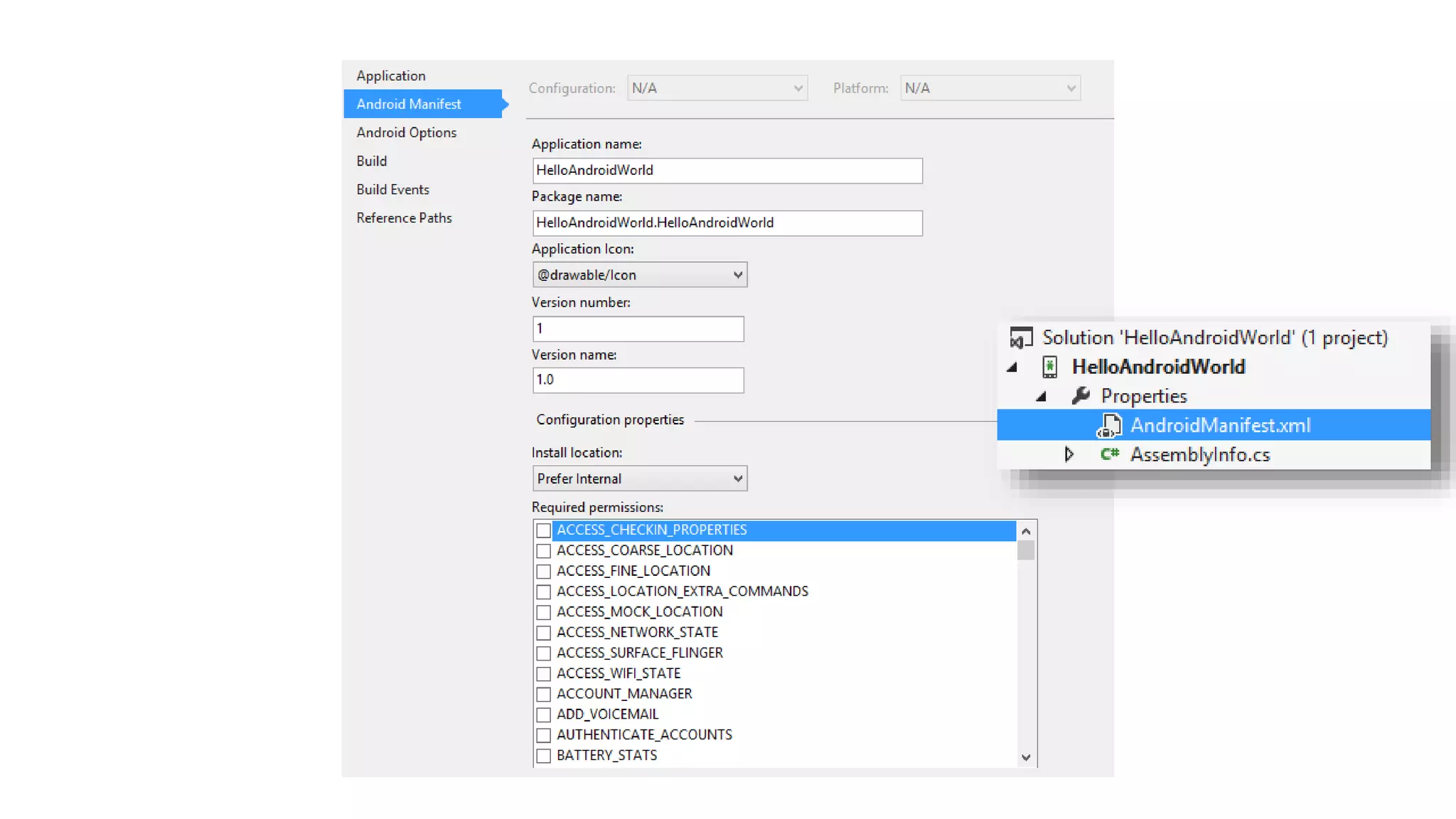Image resolution: width=1456 pixels, height=819 pixels.
Task: Open the Platform dropdown
Action: [x=990, y=88]
